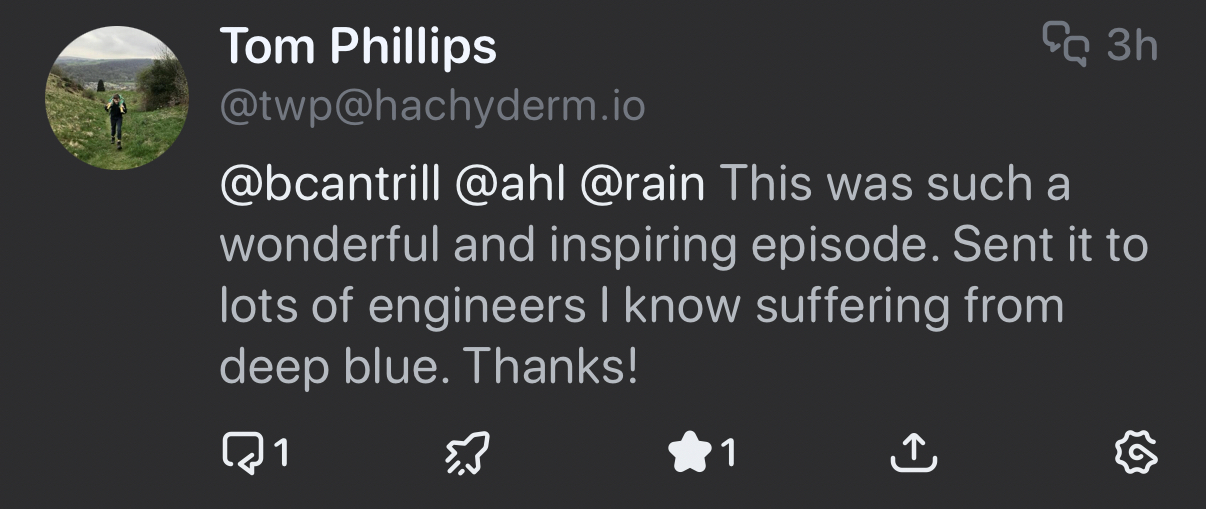Boost the post with rocket icon

click(x=467, y=456)
